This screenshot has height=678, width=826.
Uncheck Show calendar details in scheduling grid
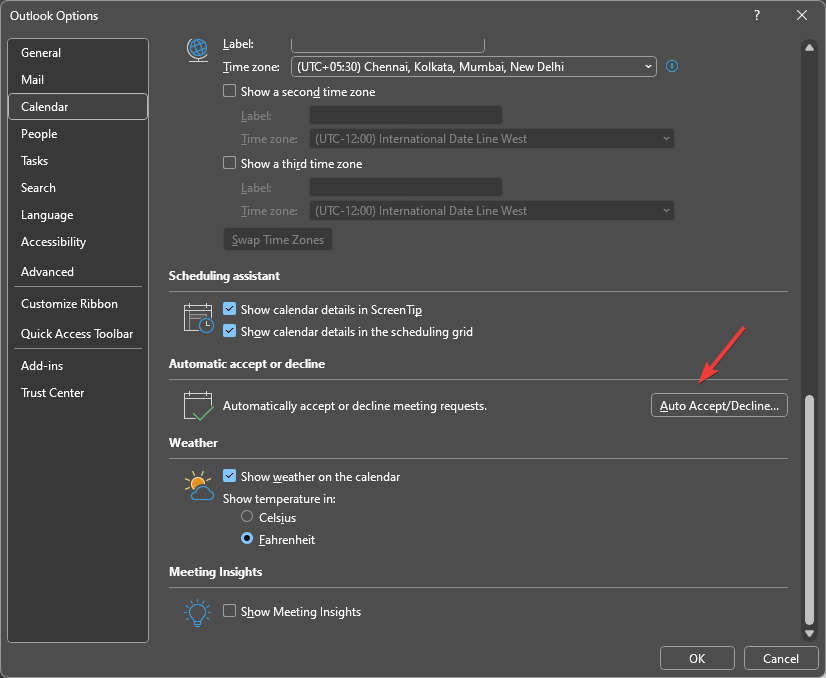(x=229, y=331)
